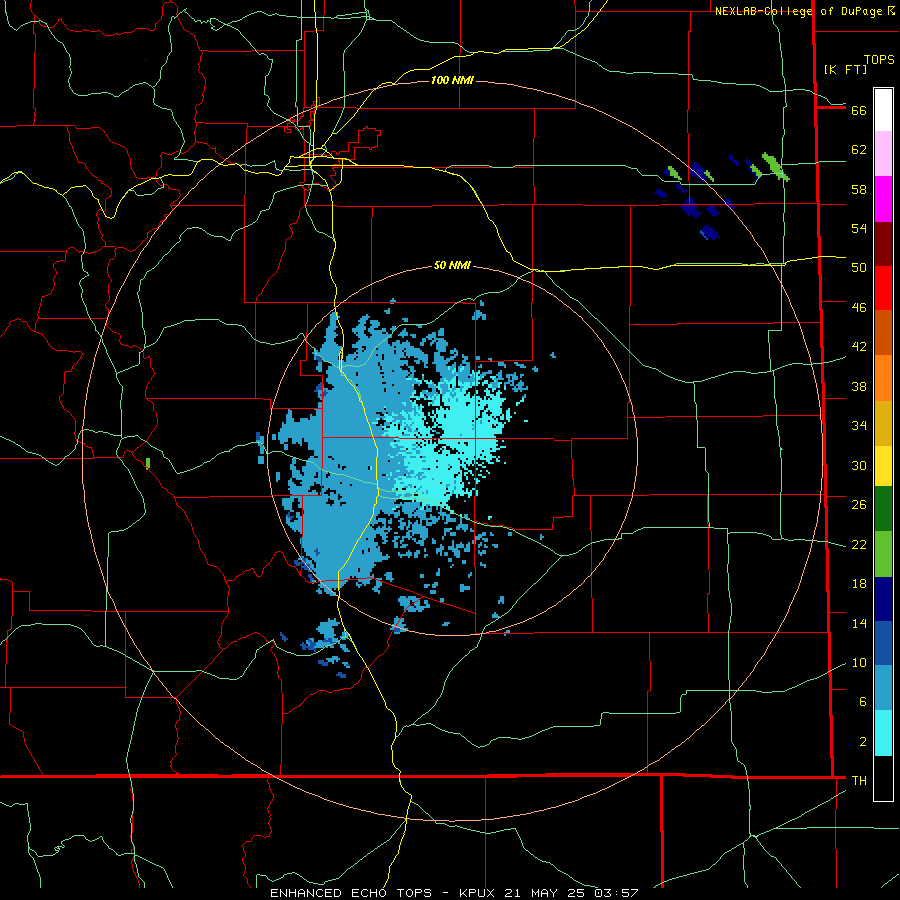Click the 46 value on the legend

(859, 308)
